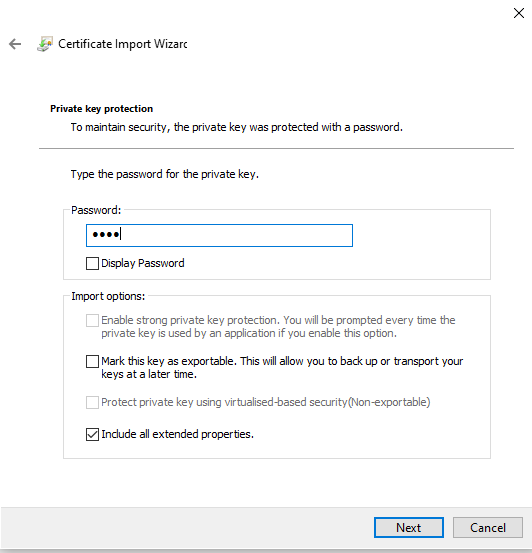Screen dimensions: 532x553
Task: Go back using the left arrow icon
Action: pyautogui.click(x=15, y=44)
